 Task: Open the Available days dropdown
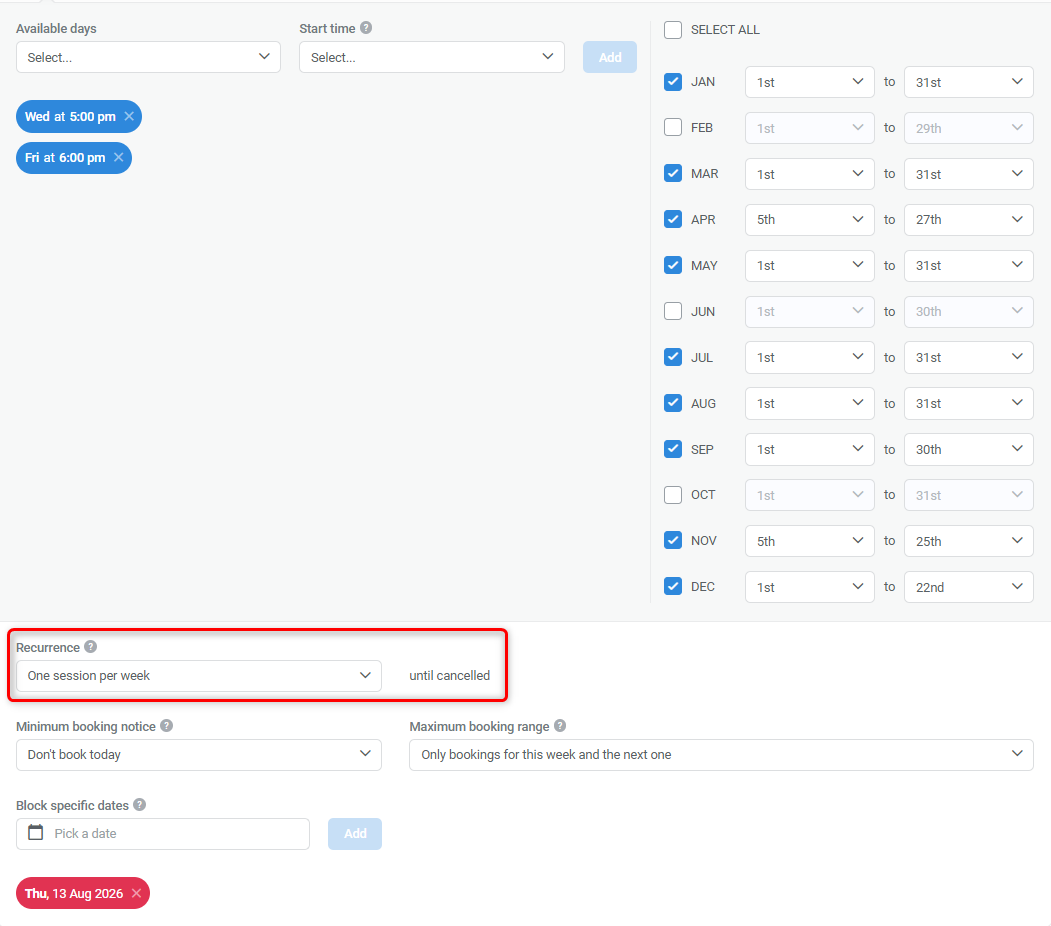(x=147, y=57)
